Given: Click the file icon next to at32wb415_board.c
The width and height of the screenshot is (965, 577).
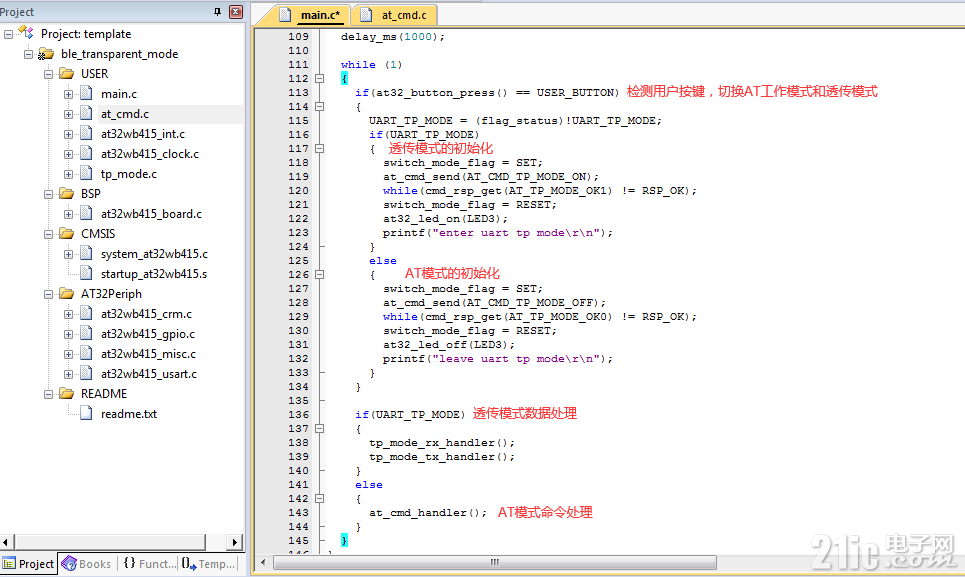Looking at the screenshot, I should [x=87, y=213].
